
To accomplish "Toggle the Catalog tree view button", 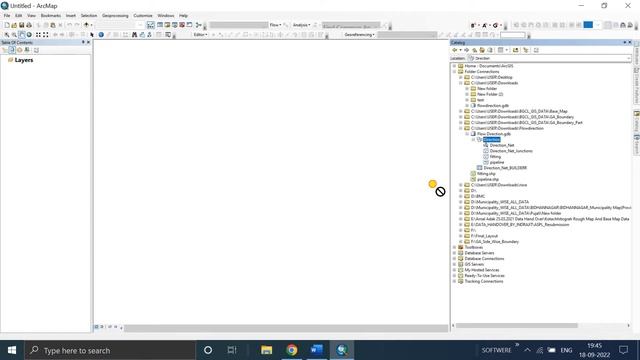I will pyautogui.click(x=526, y=50).
